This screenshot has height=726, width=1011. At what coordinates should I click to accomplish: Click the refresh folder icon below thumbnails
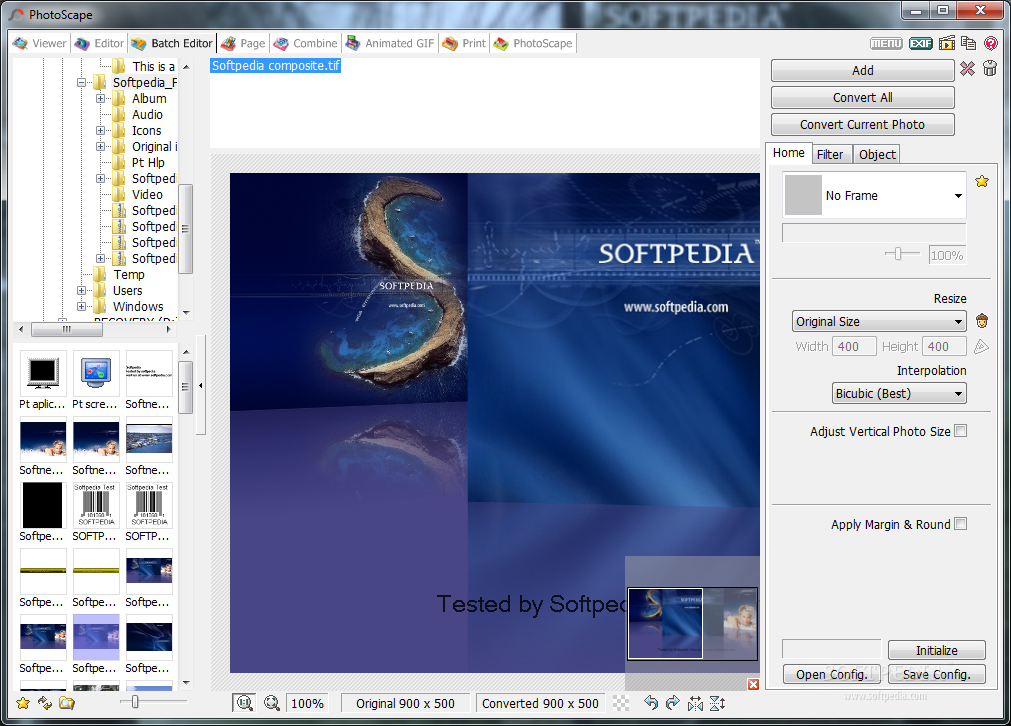(44, 703)
